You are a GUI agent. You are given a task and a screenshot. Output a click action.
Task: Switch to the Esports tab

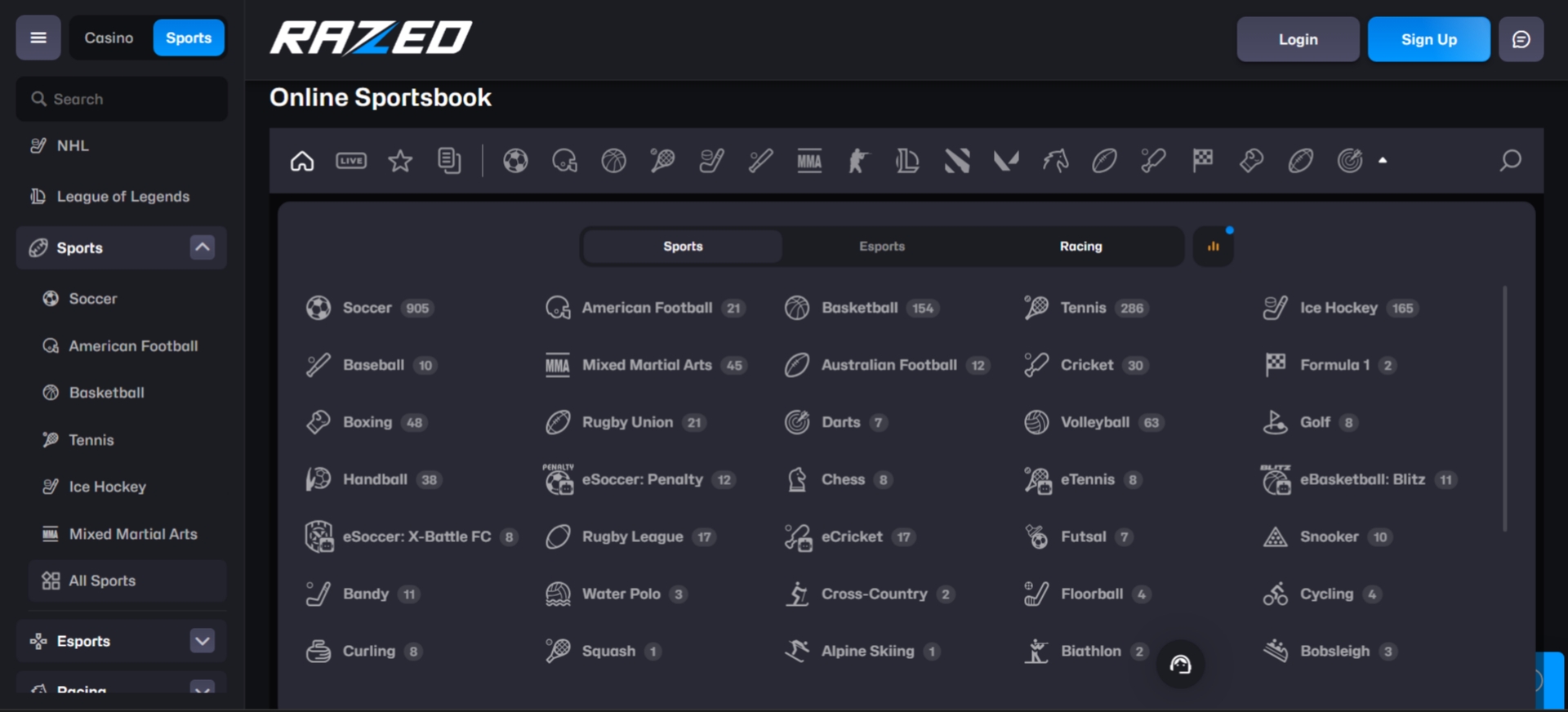pos(882,247)
